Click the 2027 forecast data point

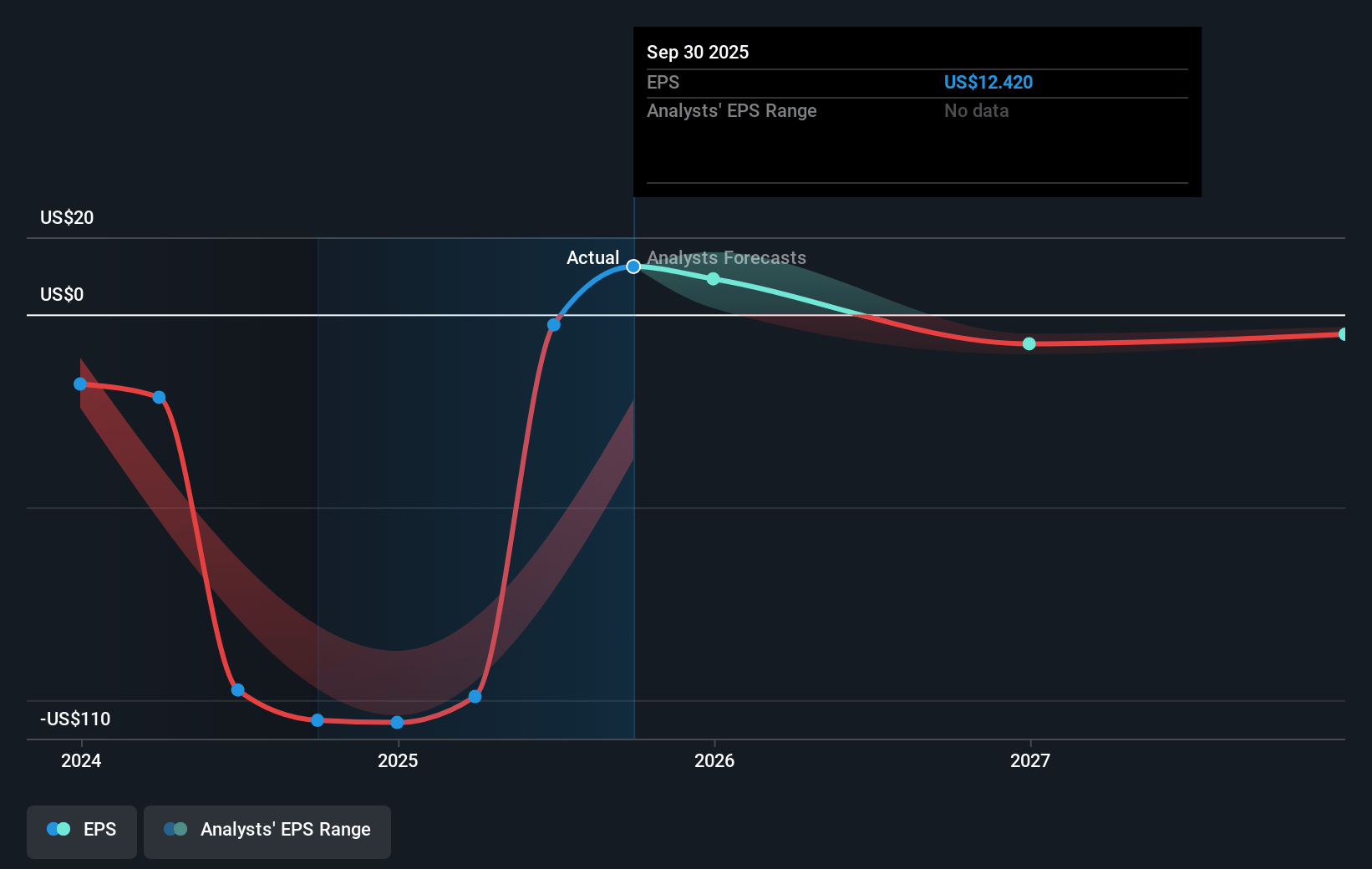[x=1029, y=344]
